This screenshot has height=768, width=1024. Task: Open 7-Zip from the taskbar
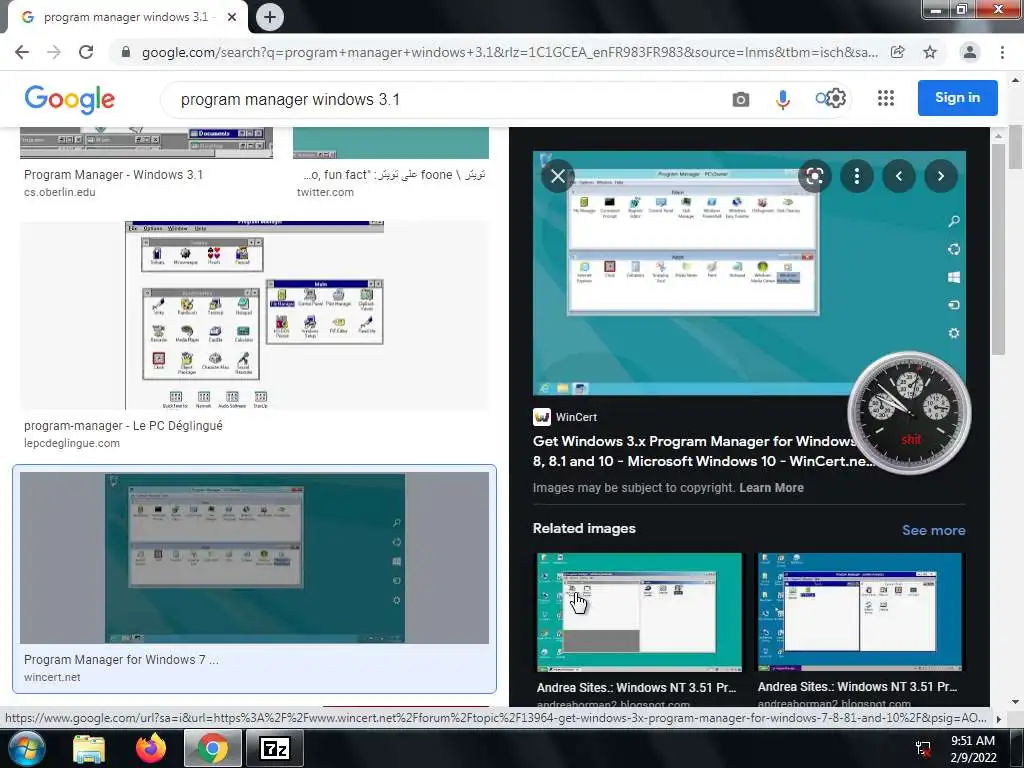[275, 748]
